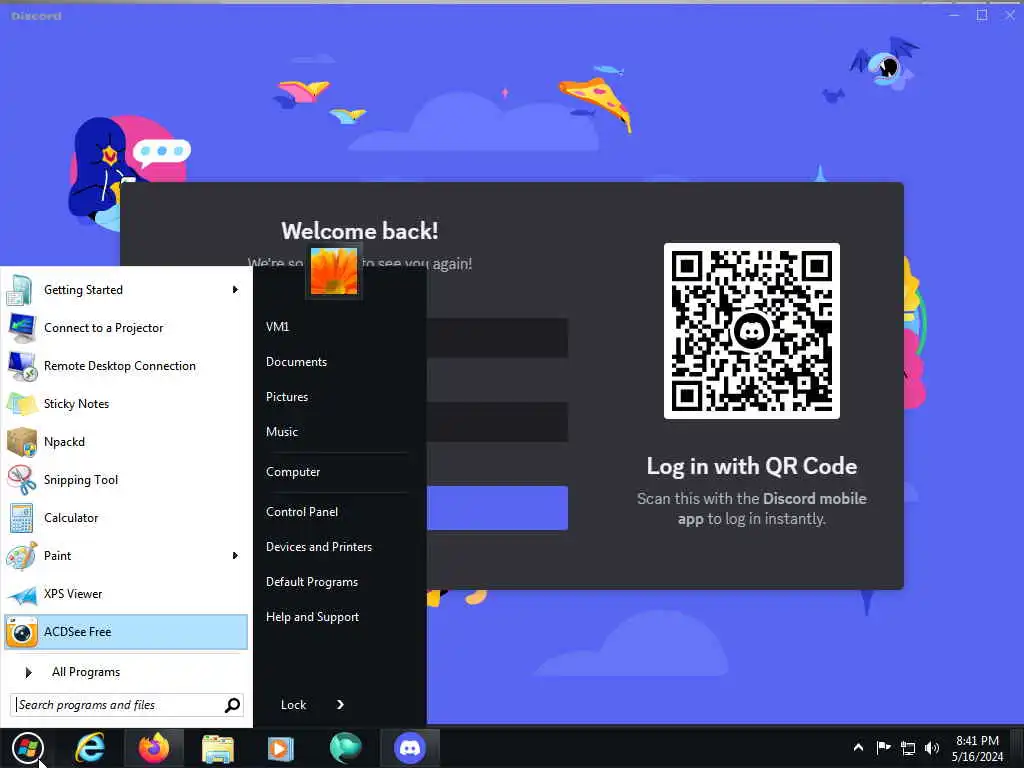Open the Action Center flag tray icon

883,748
